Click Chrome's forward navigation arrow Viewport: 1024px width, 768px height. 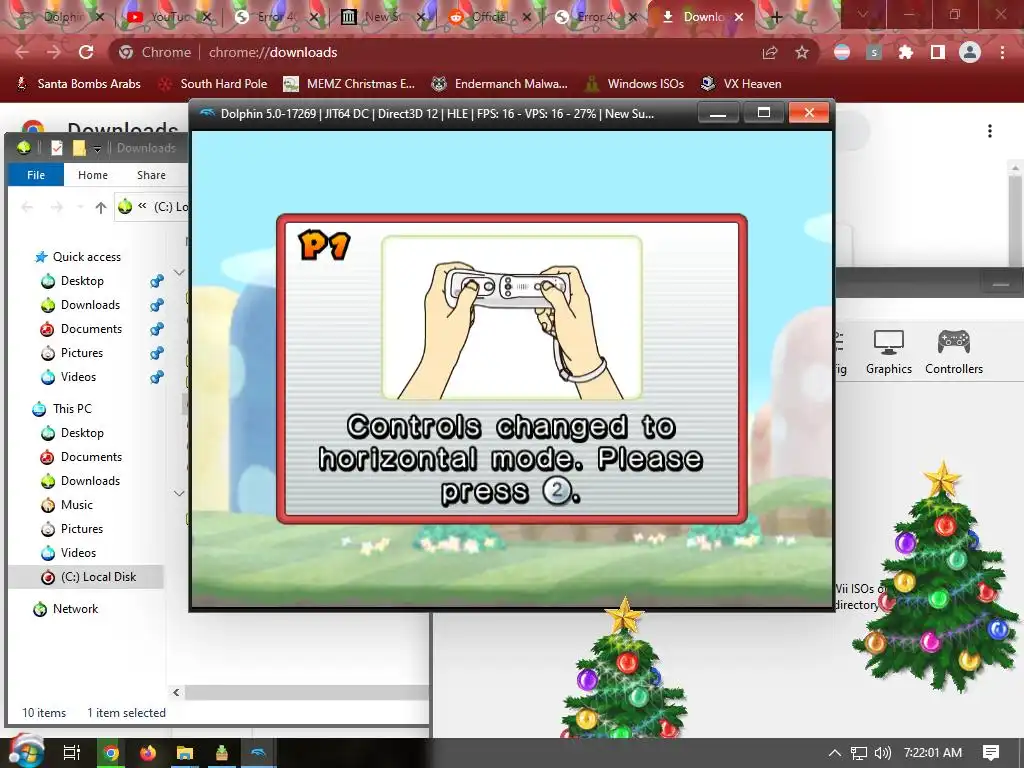54,52
